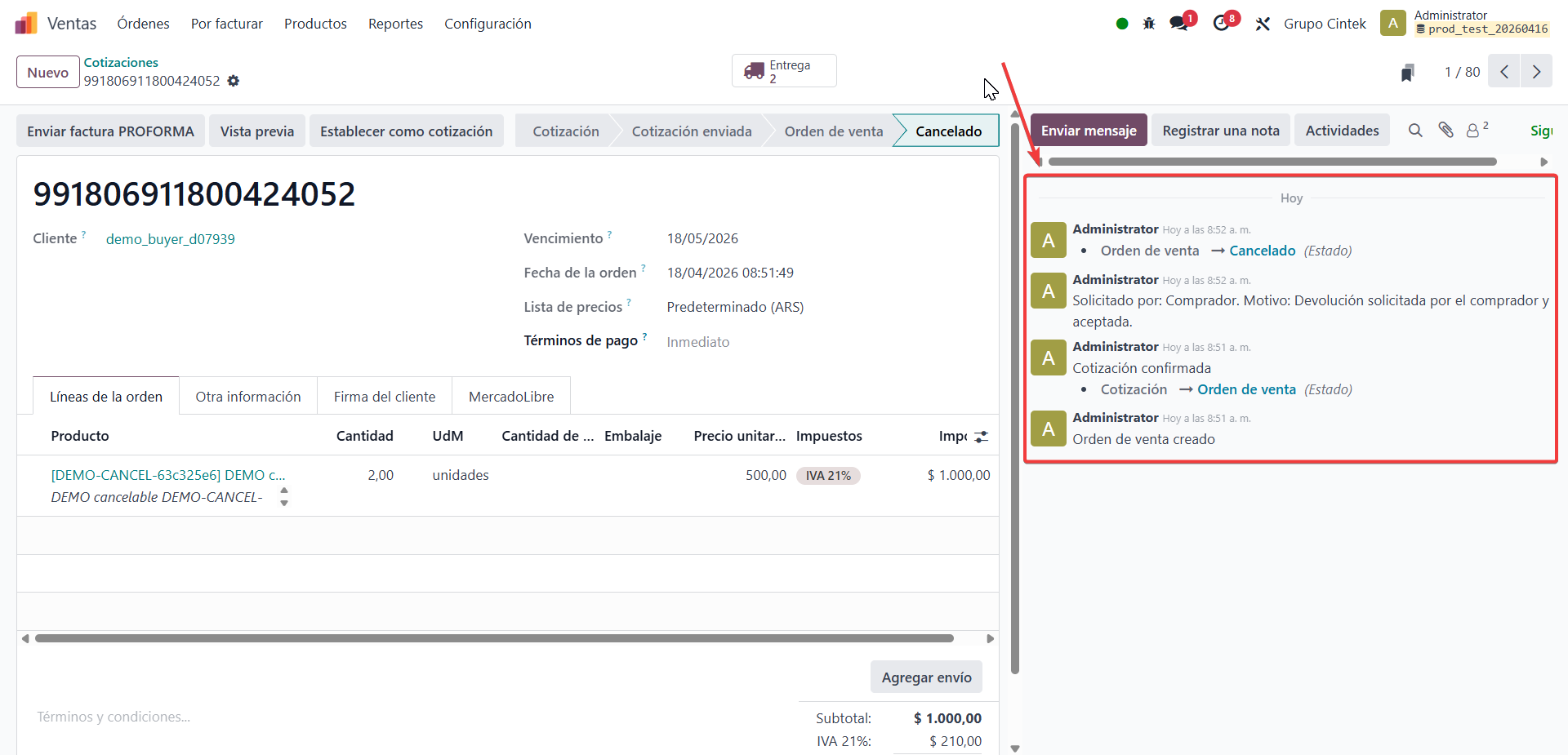Viewport: 1568px width, 755px height.
Task: Click the line description move arrows handle
Action: click(x=284, y=496)
